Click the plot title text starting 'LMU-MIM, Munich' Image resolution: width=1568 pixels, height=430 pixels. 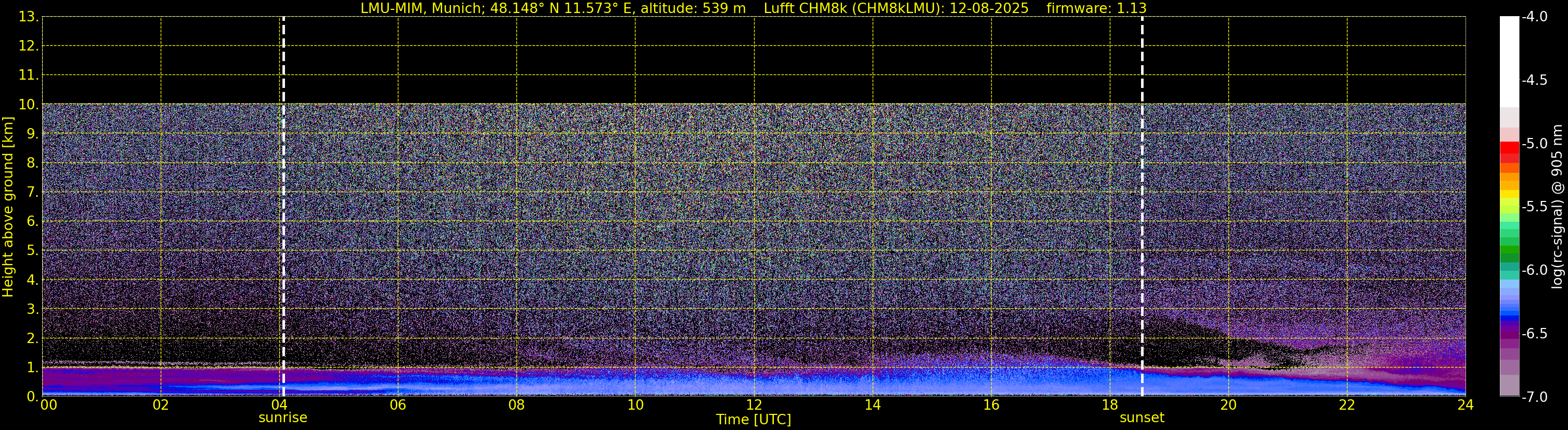[x=754, y=8]
